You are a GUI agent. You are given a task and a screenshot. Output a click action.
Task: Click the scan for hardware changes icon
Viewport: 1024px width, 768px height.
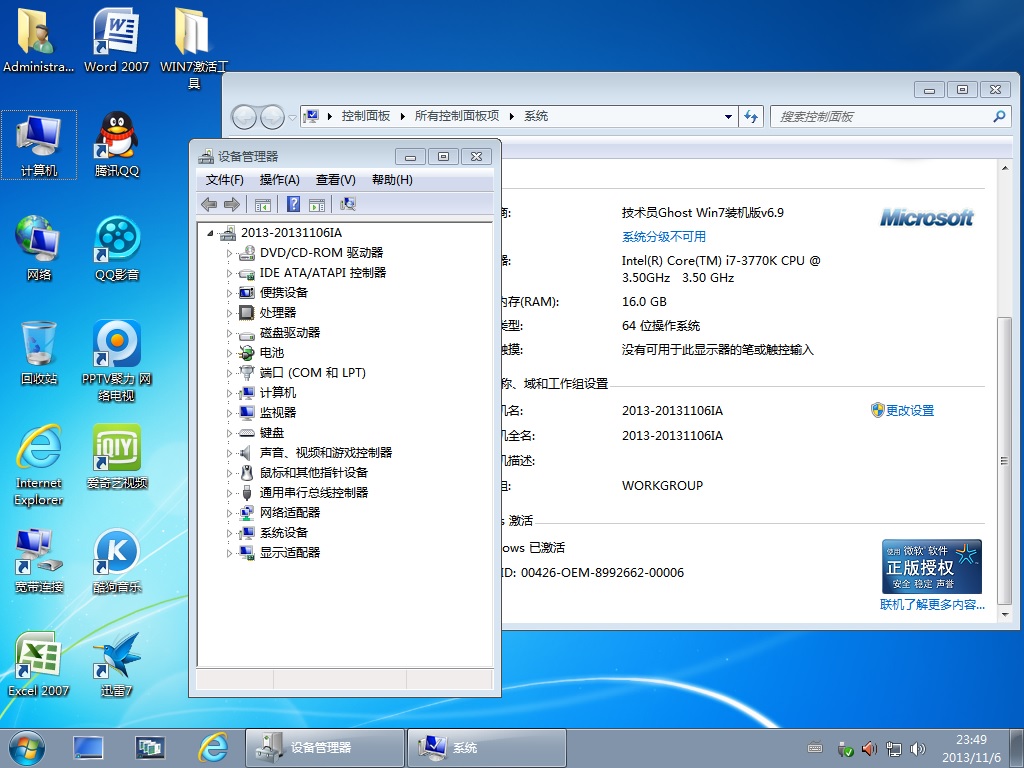tap(347, 204)
